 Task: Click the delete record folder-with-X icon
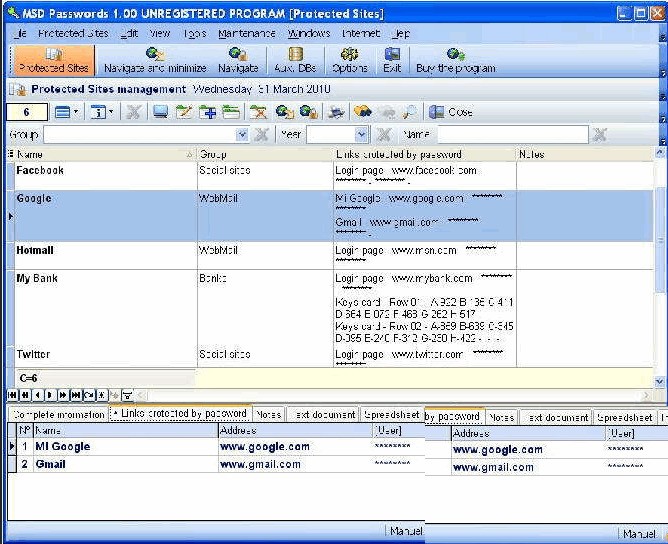click(258, 112)
